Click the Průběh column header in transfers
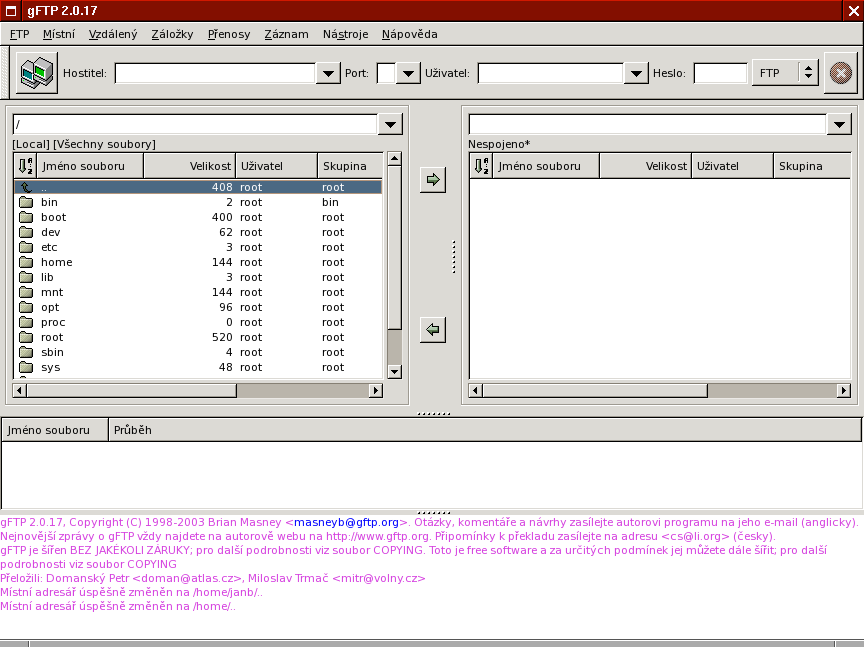Image resolution: width=864 pixels, height=647 pixels. tap(485, 430)
